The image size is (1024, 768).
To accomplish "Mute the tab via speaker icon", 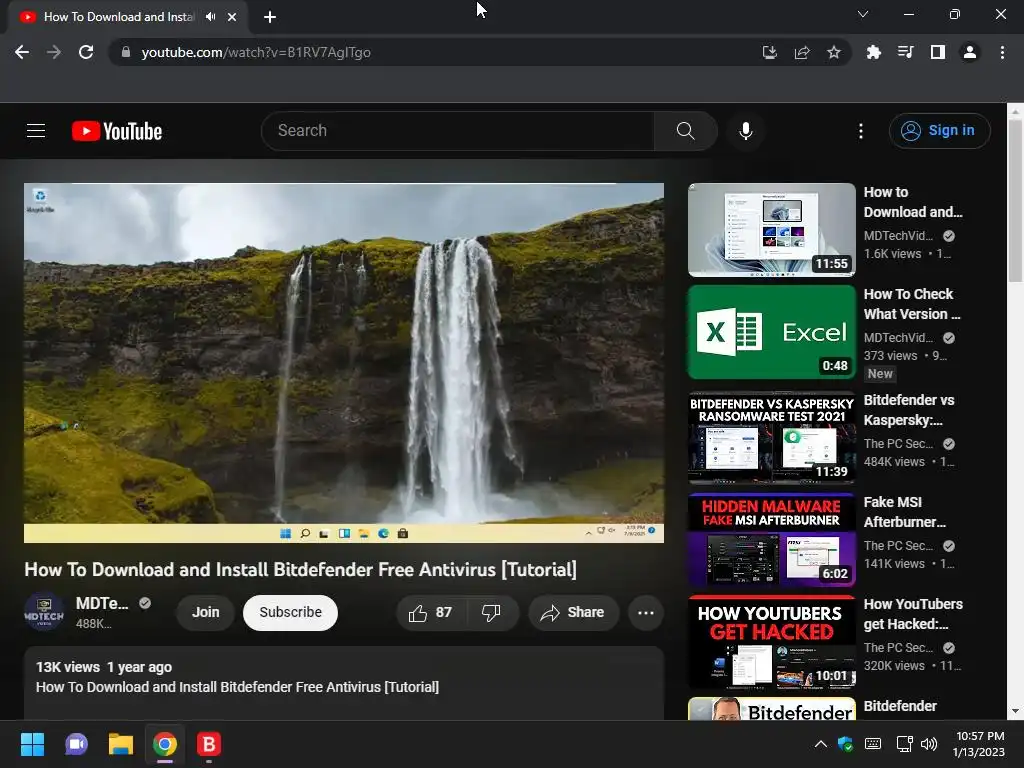I will pos(210,17).
